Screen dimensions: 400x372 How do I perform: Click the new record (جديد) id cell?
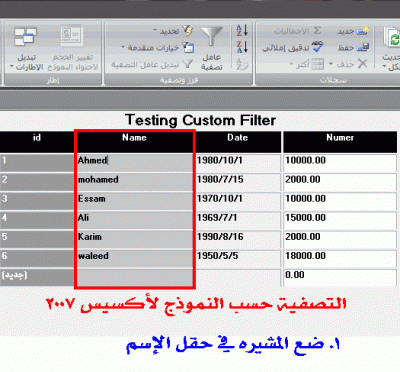point(37,277)
